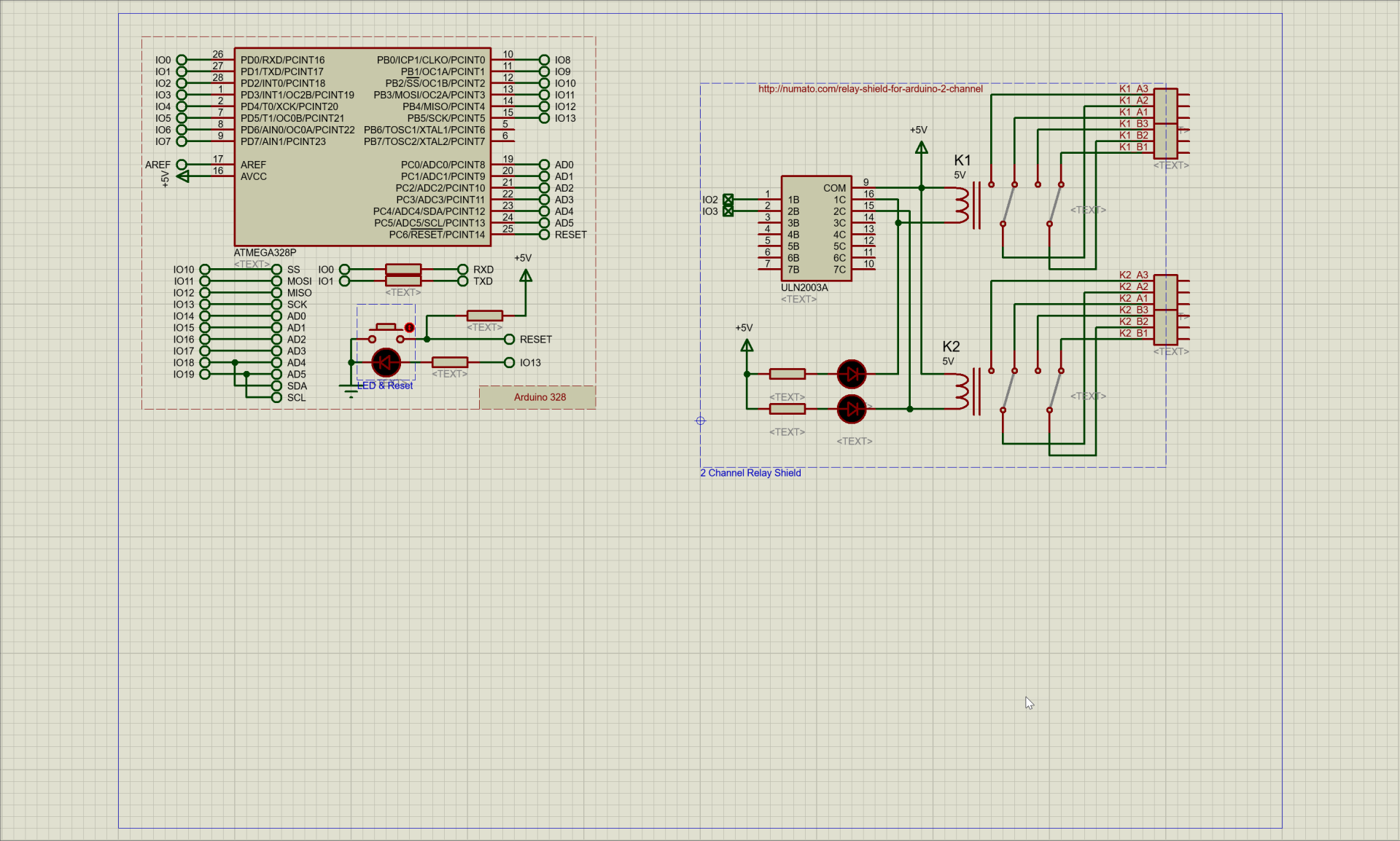Click the origin marker on the relay shield border
Image resolution: width=1400 pixels, height=841 pixels.
tap(701, 420)
